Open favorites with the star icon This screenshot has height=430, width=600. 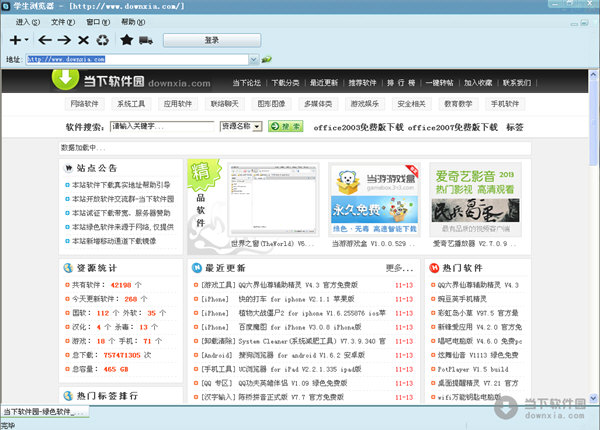point(127,39)
